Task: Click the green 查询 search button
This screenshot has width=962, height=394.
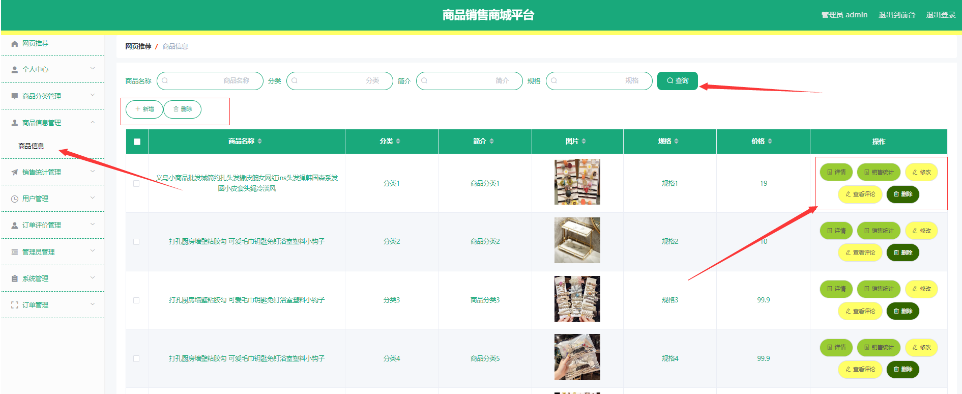Action: [677, 80]
